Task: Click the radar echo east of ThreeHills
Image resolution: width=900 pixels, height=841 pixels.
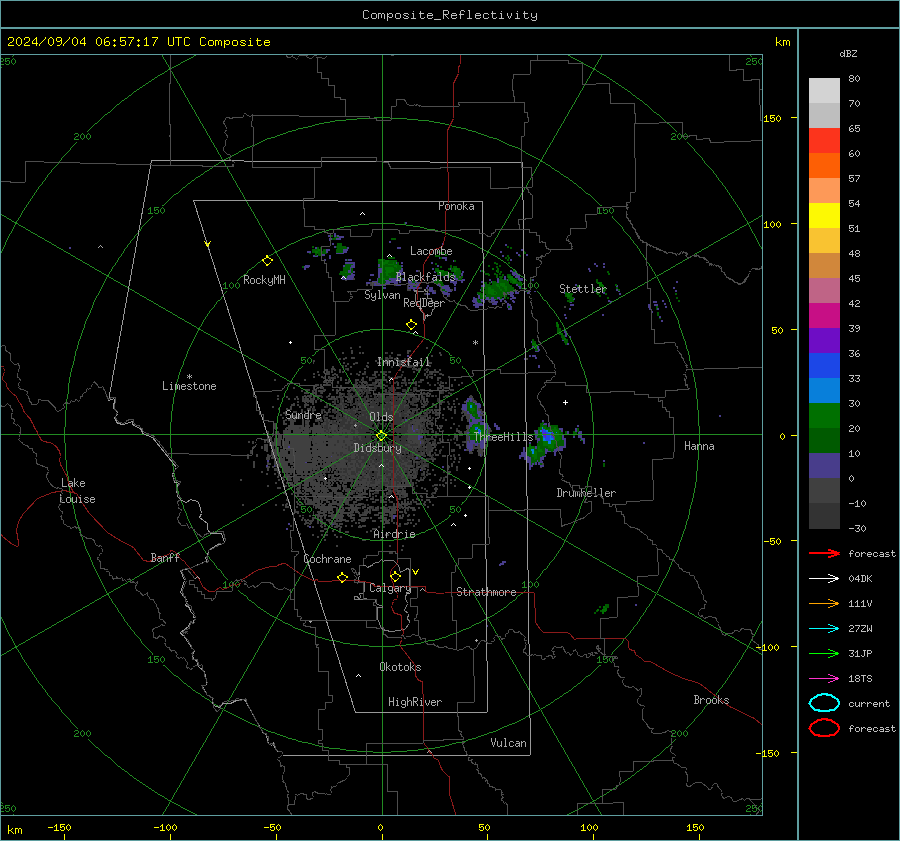Action: tap(544, 443)
